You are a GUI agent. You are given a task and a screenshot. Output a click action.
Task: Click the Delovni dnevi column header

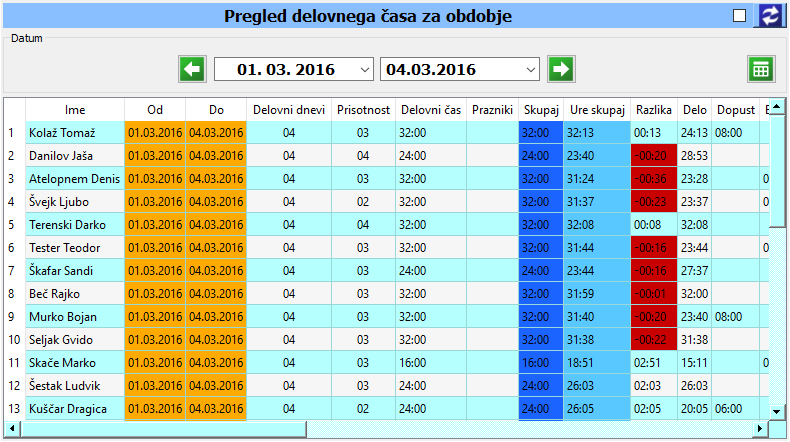288,109
